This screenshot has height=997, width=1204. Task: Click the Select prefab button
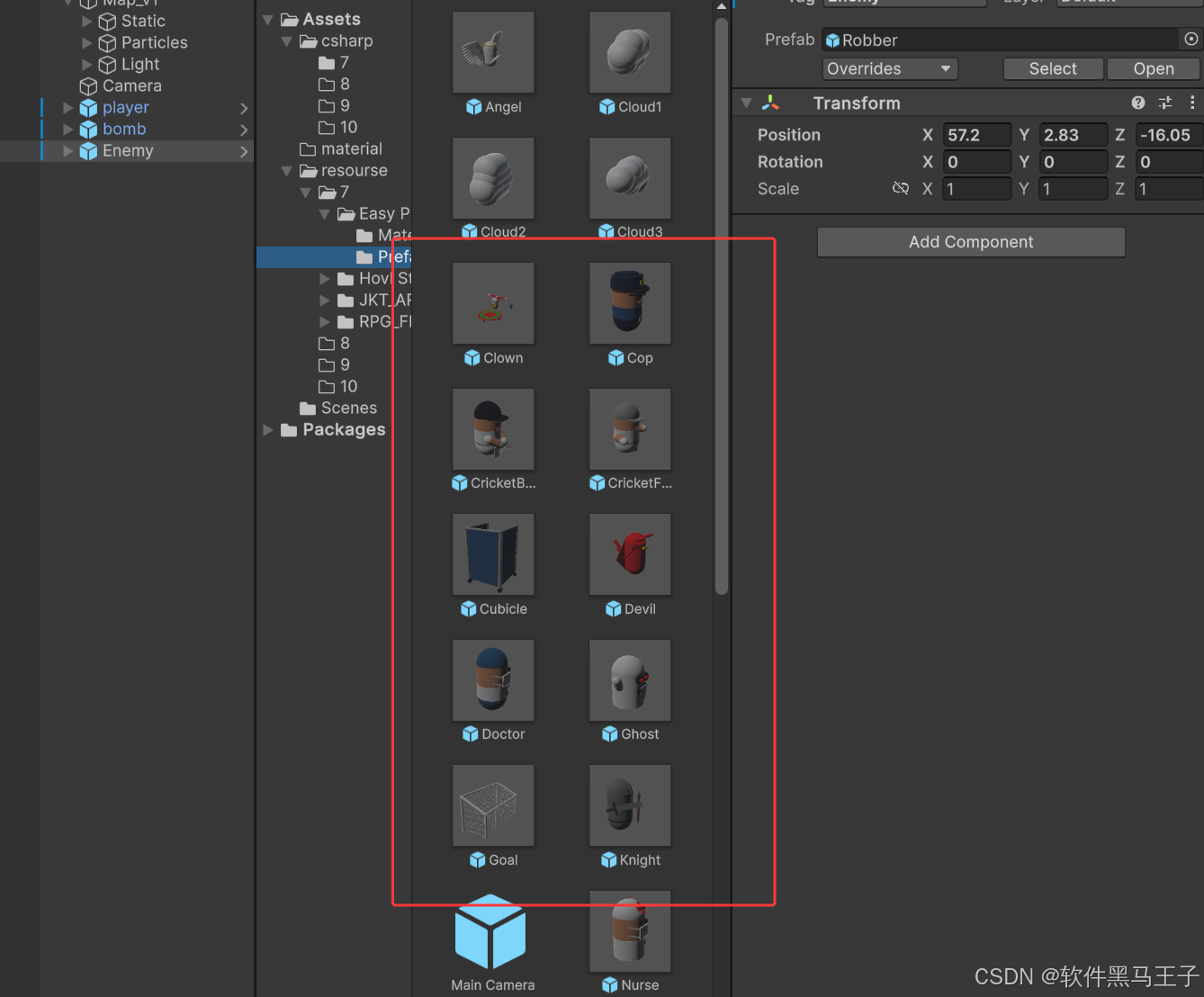[x=1053, y=68]
